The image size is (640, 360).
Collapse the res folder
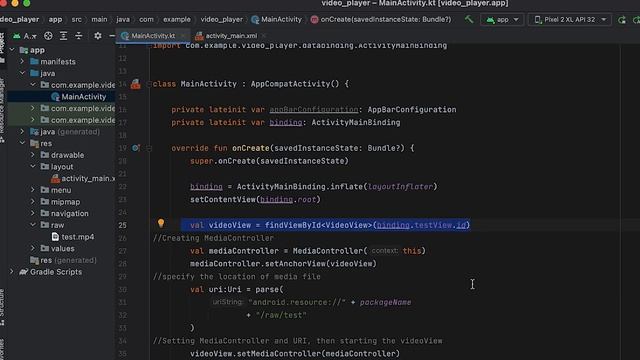tap(22, 143)
